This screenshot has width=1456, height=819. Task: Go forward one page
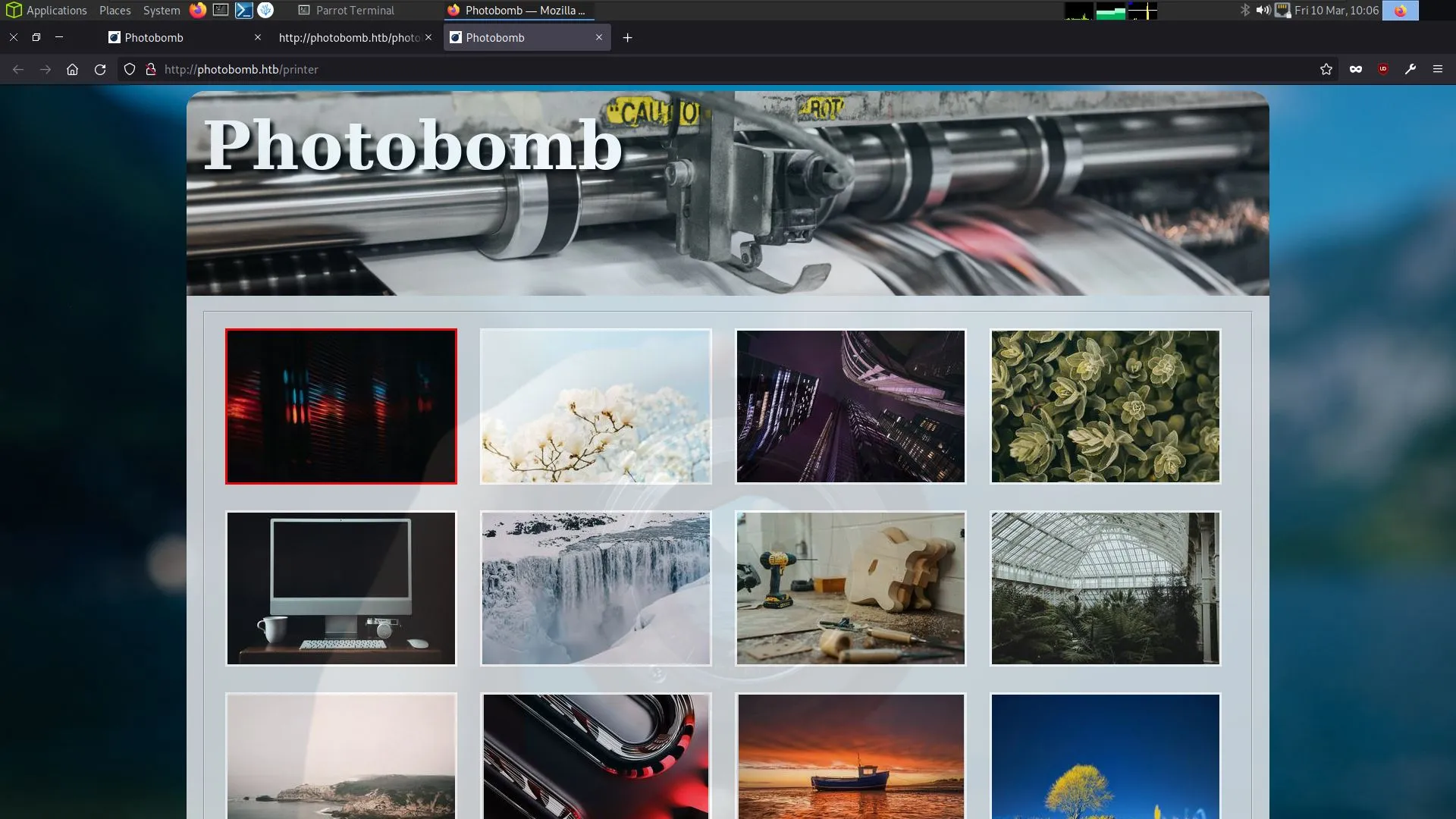pos(45,69)
